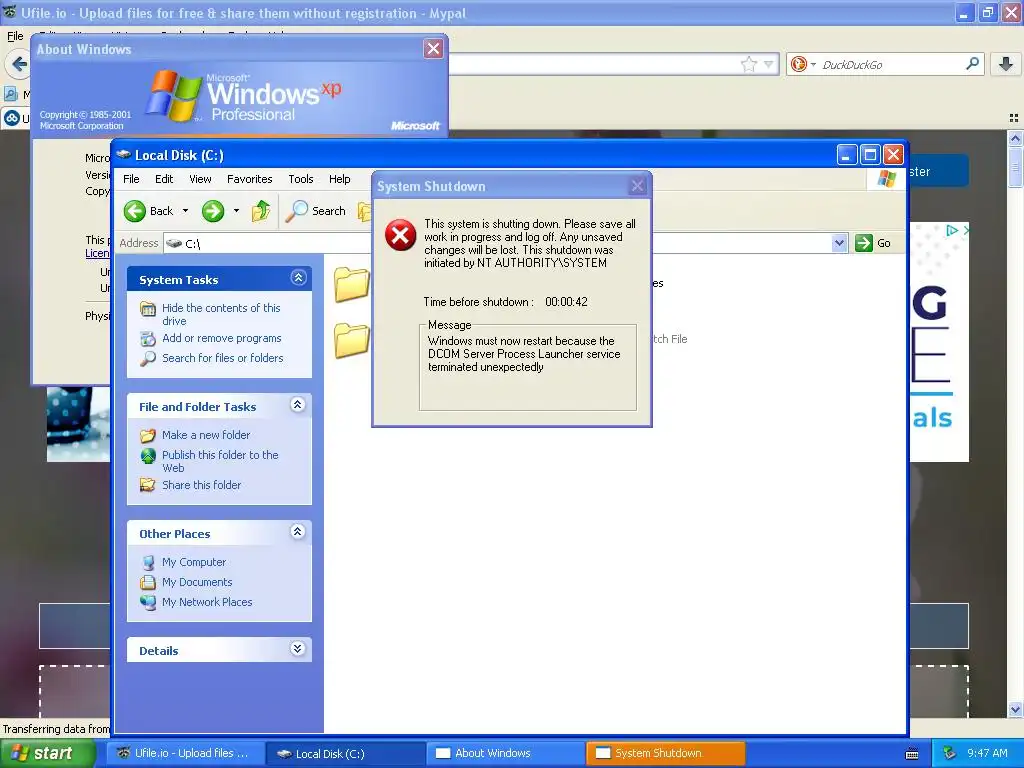Image resolution: width=1024 pixels, height=768 pixels.
Task: Click the Up folder icon in toolbar
Action: coord(261,211)
